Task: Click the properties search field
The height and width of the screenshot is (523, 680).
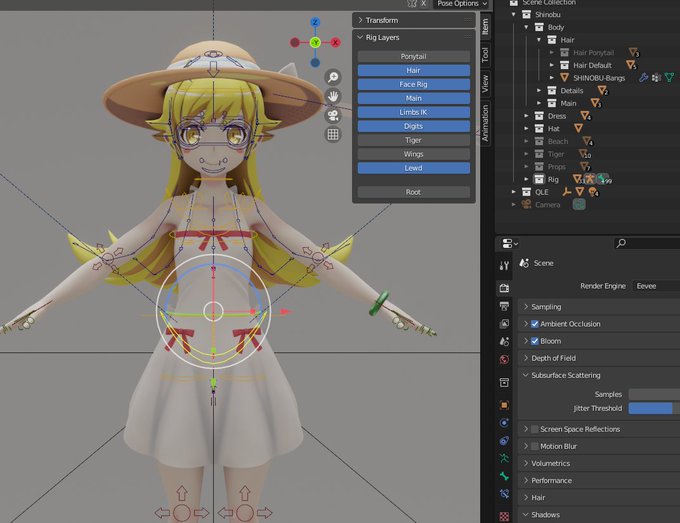Action: point(647,243)
